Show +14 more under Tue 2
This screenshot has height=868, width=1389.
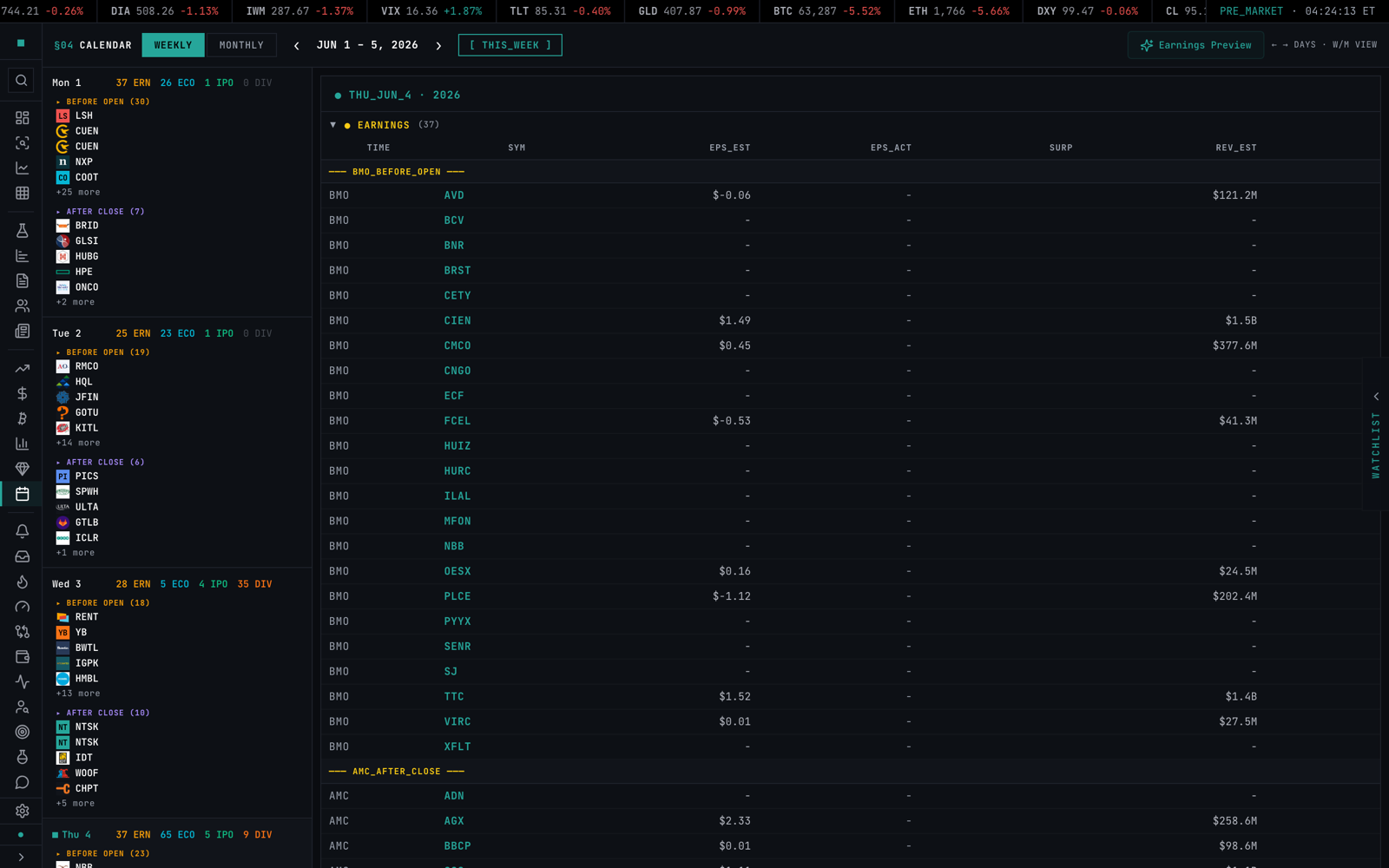[78, 444]
